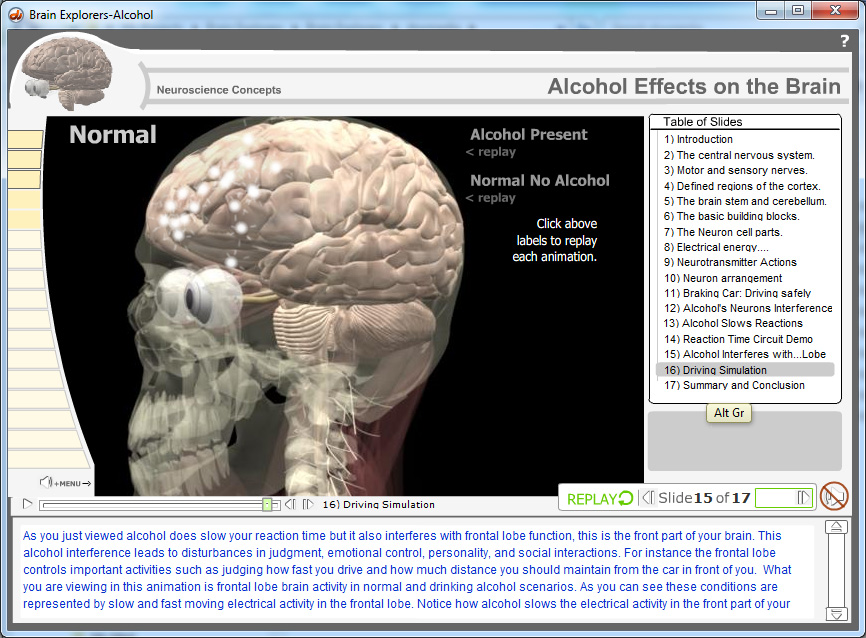
Task: Step forward one frame in playback bar
Action: coord(308,505)
